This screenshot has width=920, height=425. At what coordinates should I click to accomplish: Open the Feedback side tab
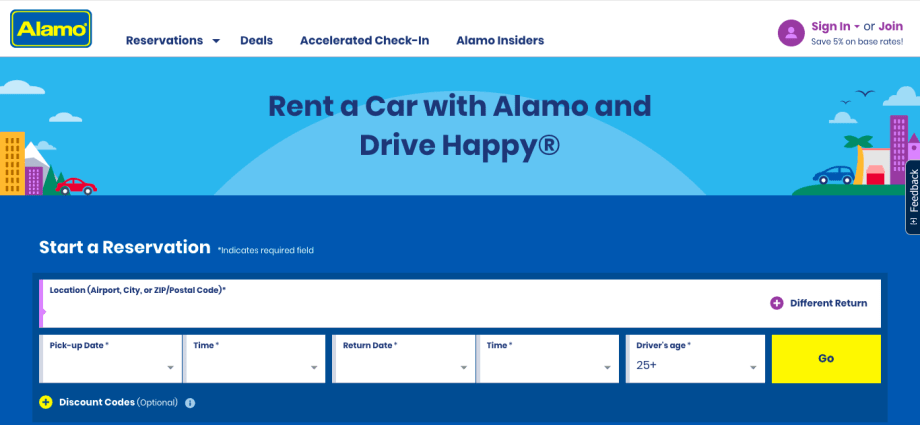tap(912, 197)
